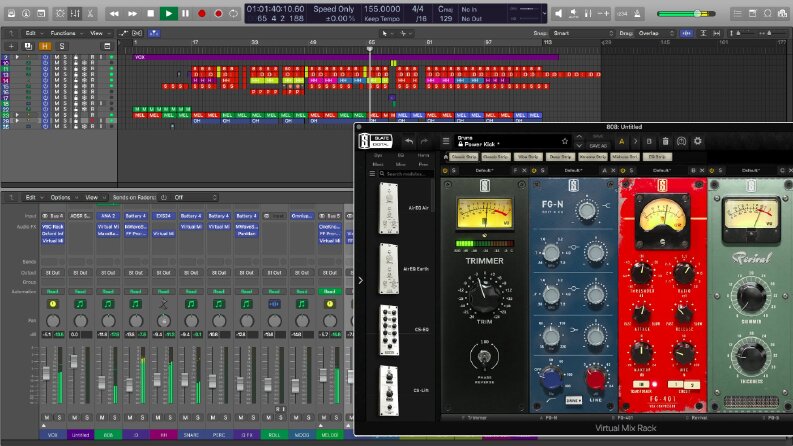Open ANA 2 instrument slot in mixer

108,216
